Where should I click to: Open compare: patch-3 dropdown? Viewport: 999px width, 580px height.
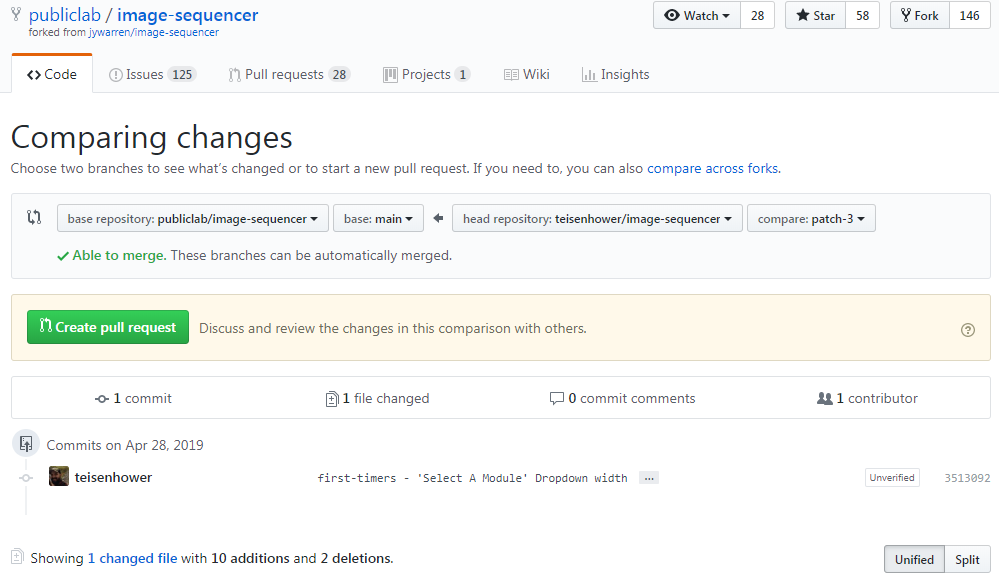point(811,219)
